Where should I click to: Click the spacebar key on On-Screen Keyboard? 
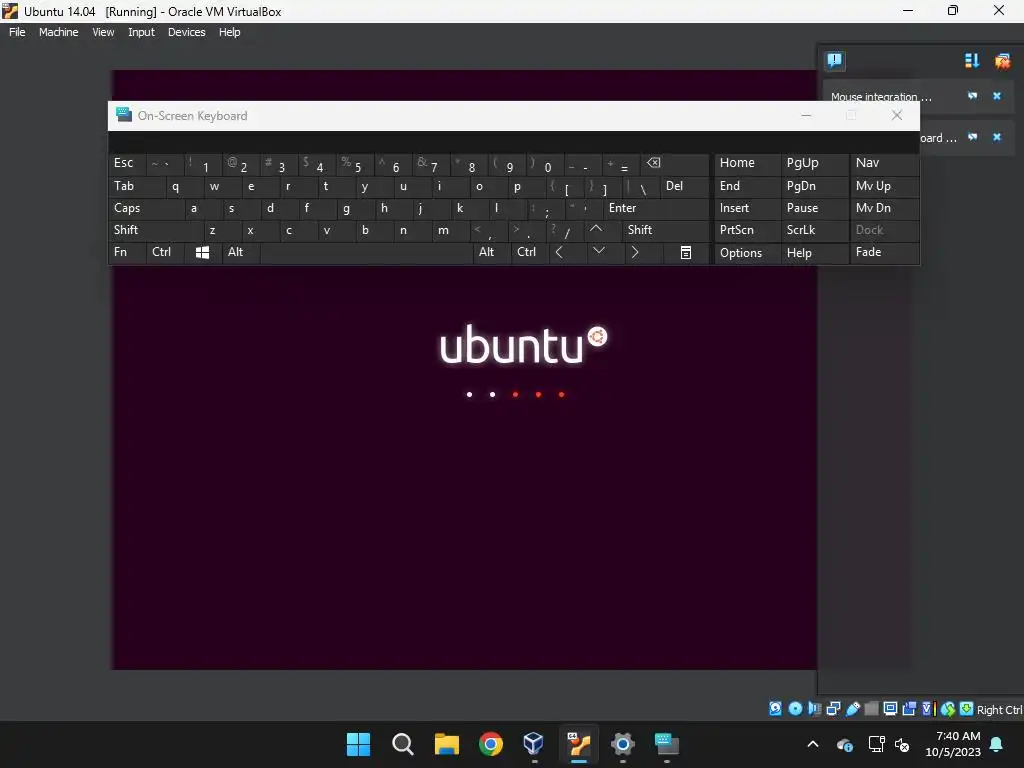pyautogui.click(x=366, y=253)
